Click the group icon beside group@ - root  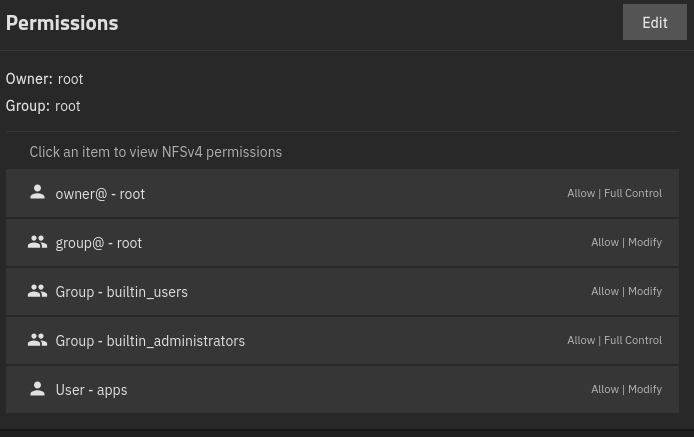[x=38, y=242]
